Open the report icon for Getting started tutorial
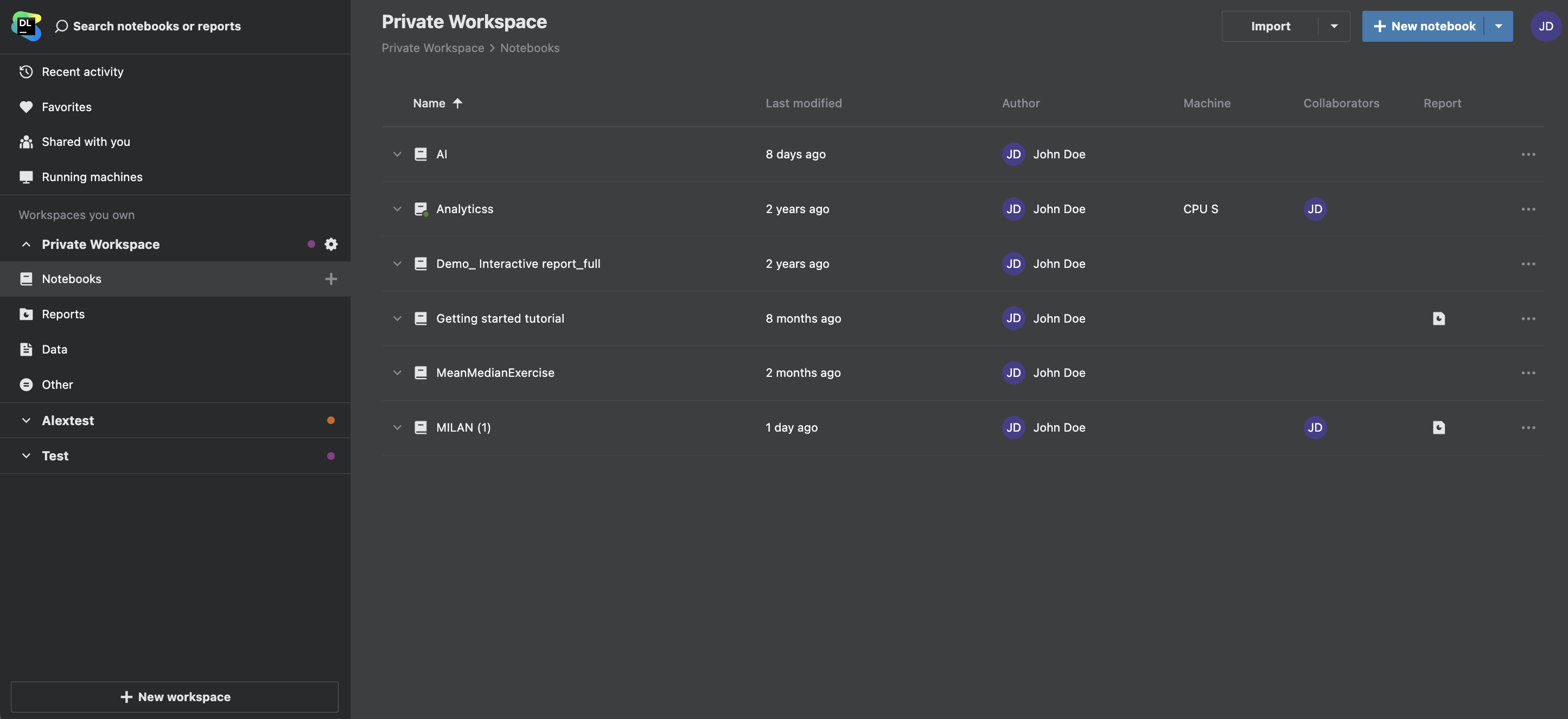 click(1438, 318)
